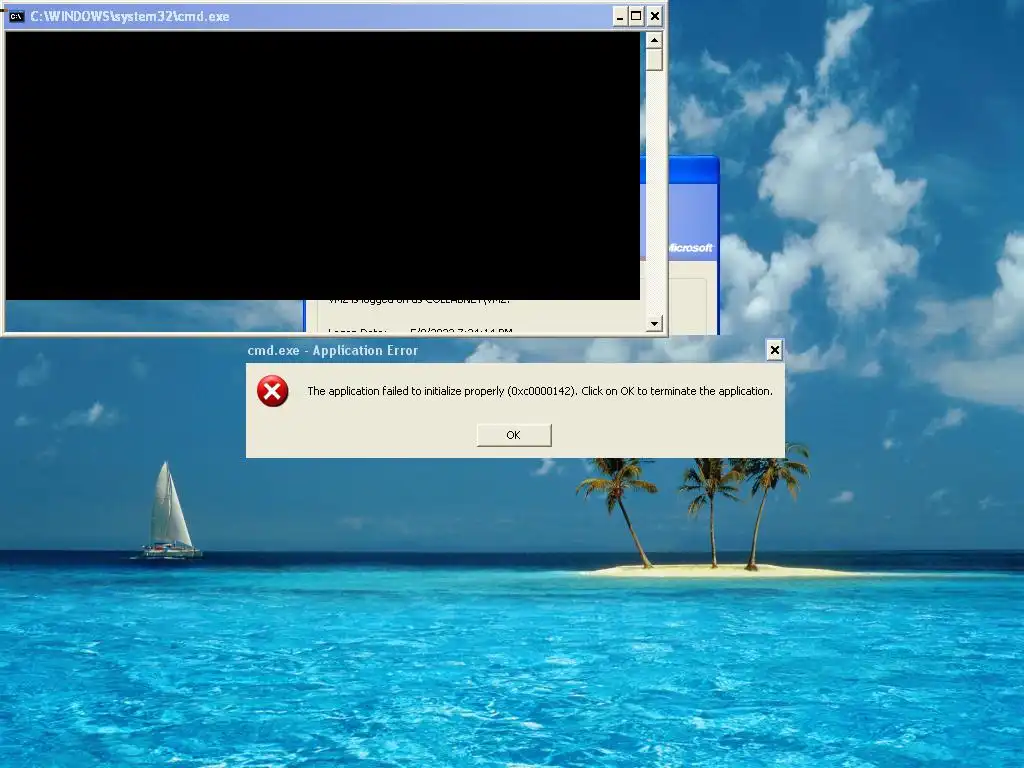Close the cmd.exe console window

click(654, 16)
